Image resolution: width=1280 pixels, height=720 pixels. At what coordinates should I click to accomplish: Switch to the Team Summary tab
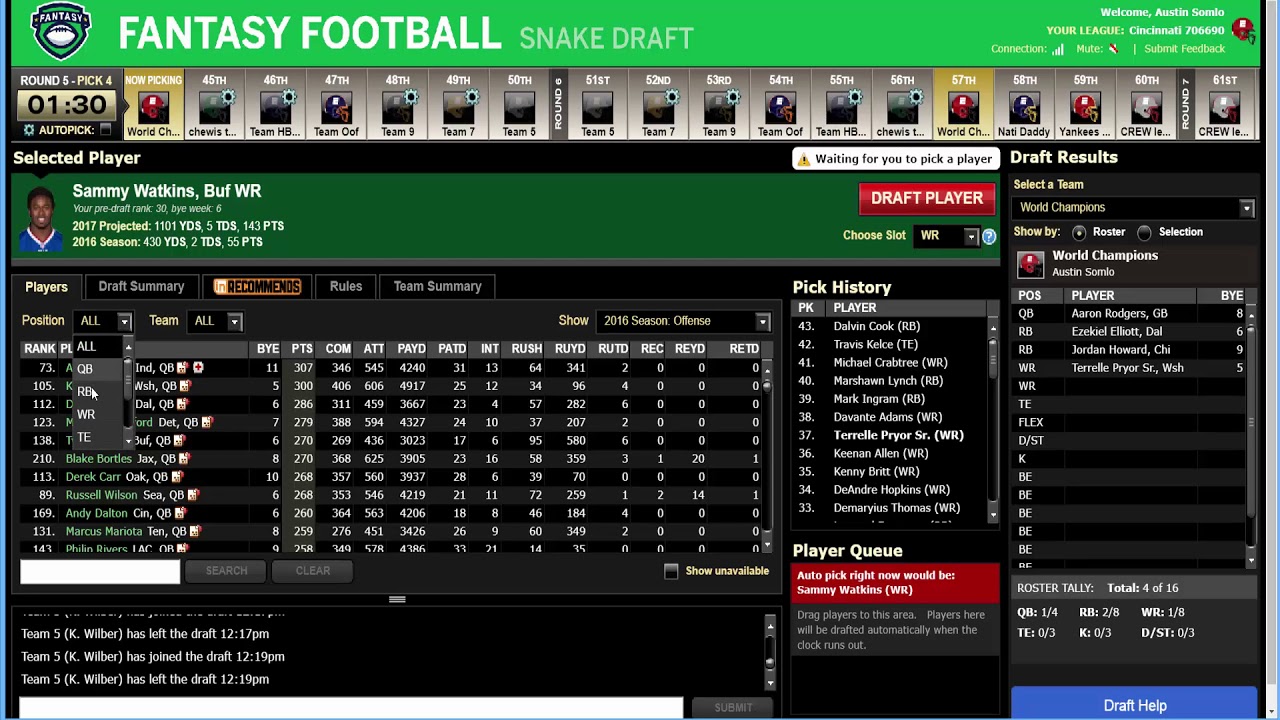[x=437, y=287]
